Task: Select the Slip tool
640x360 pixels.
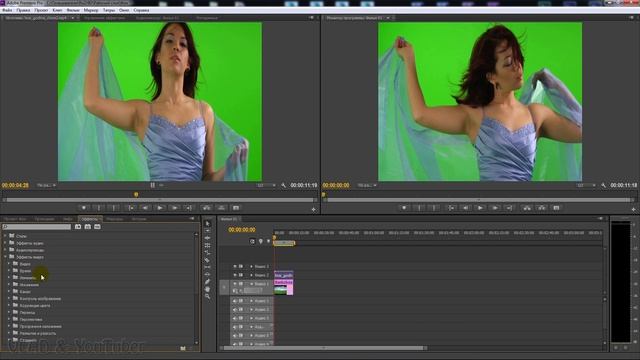Action: [207, 267]
